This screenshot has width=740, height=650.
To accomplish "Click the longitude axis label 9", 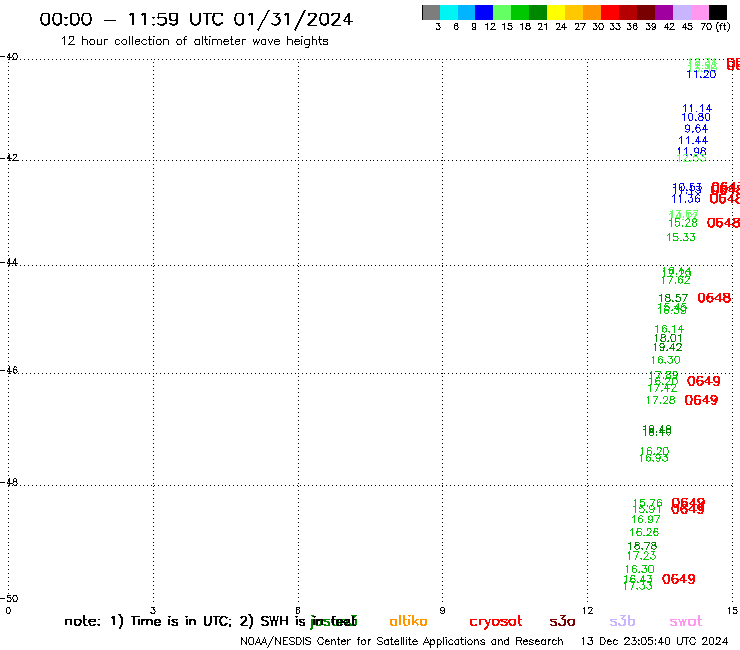I will pos(442,611).
